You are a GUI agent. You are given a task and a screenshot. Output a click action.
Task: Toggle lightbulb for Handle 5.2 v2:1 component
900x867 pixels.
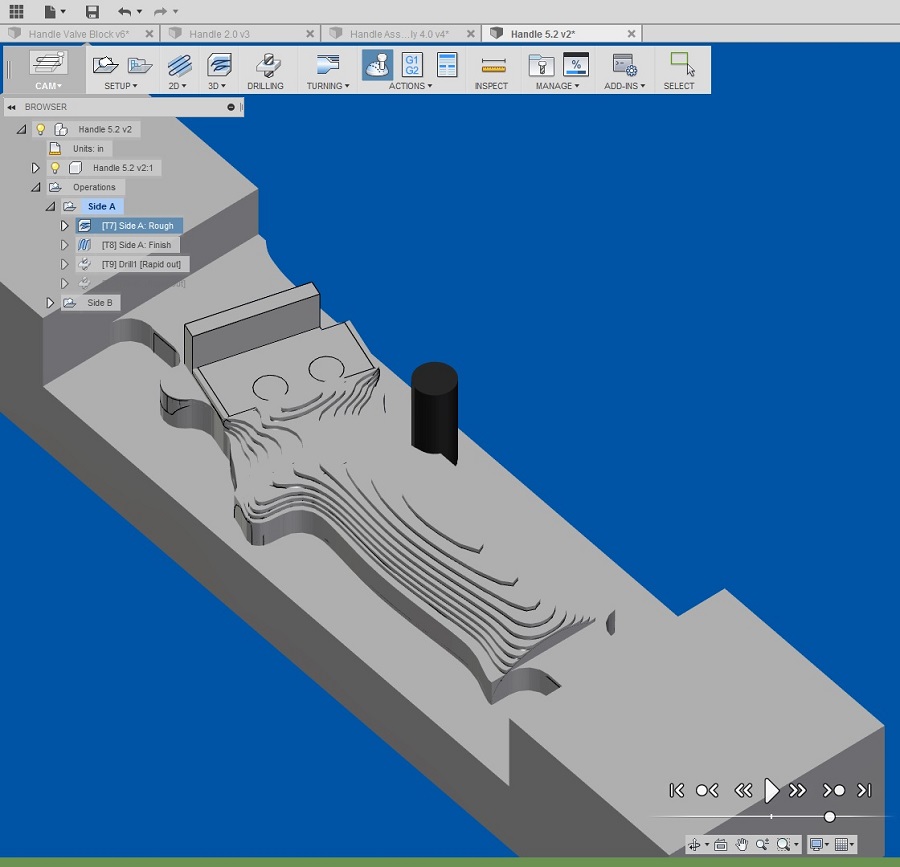tap(55, 168)
